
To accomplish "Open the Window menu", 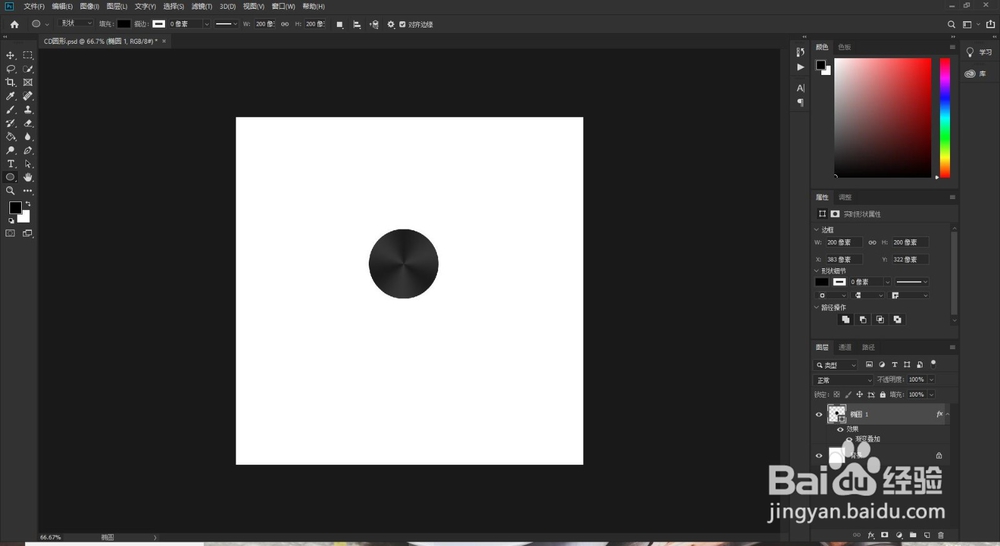I will 283,6.
